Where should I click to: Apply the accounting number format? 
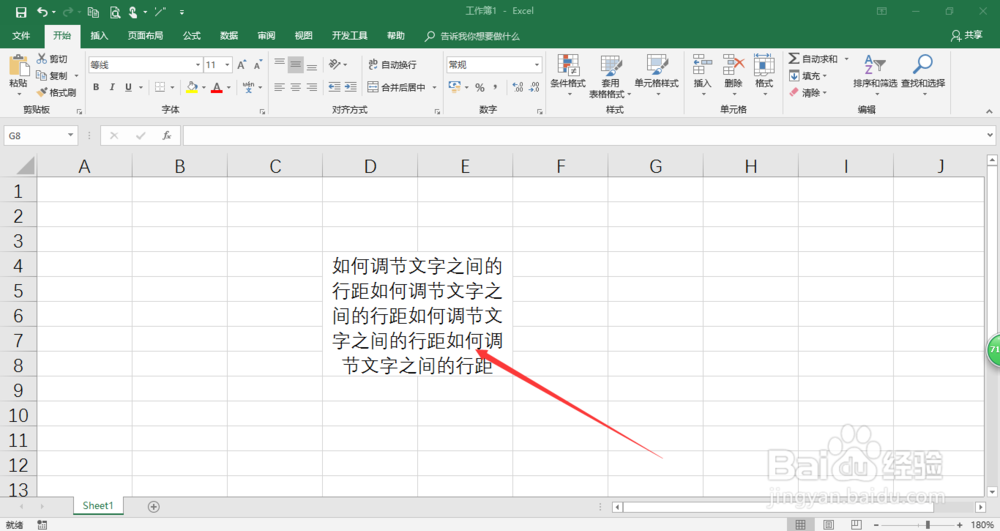454,87
